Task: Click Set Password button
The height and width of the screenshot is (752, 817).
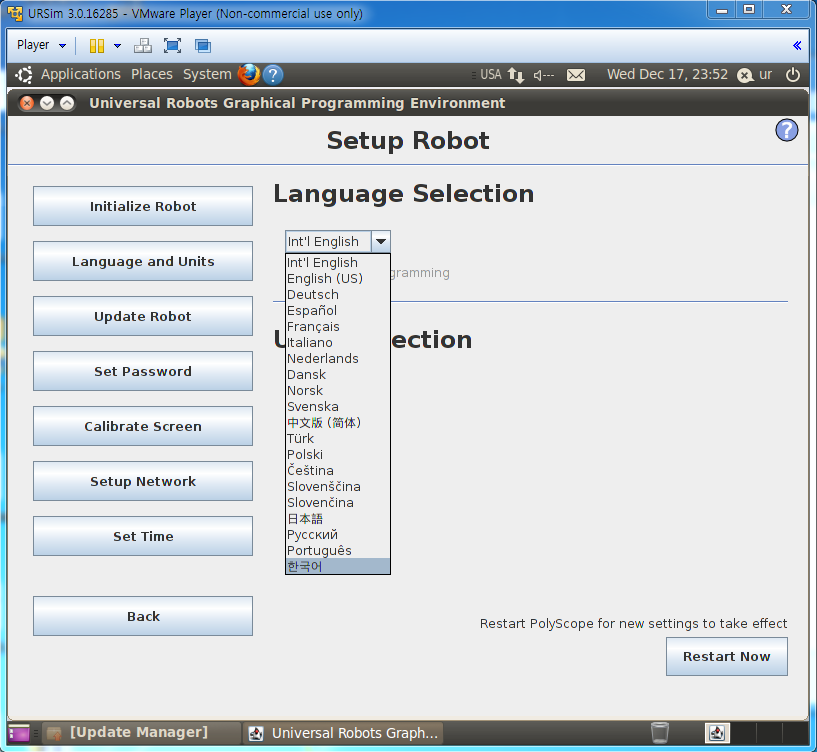Action: (143, 371)
